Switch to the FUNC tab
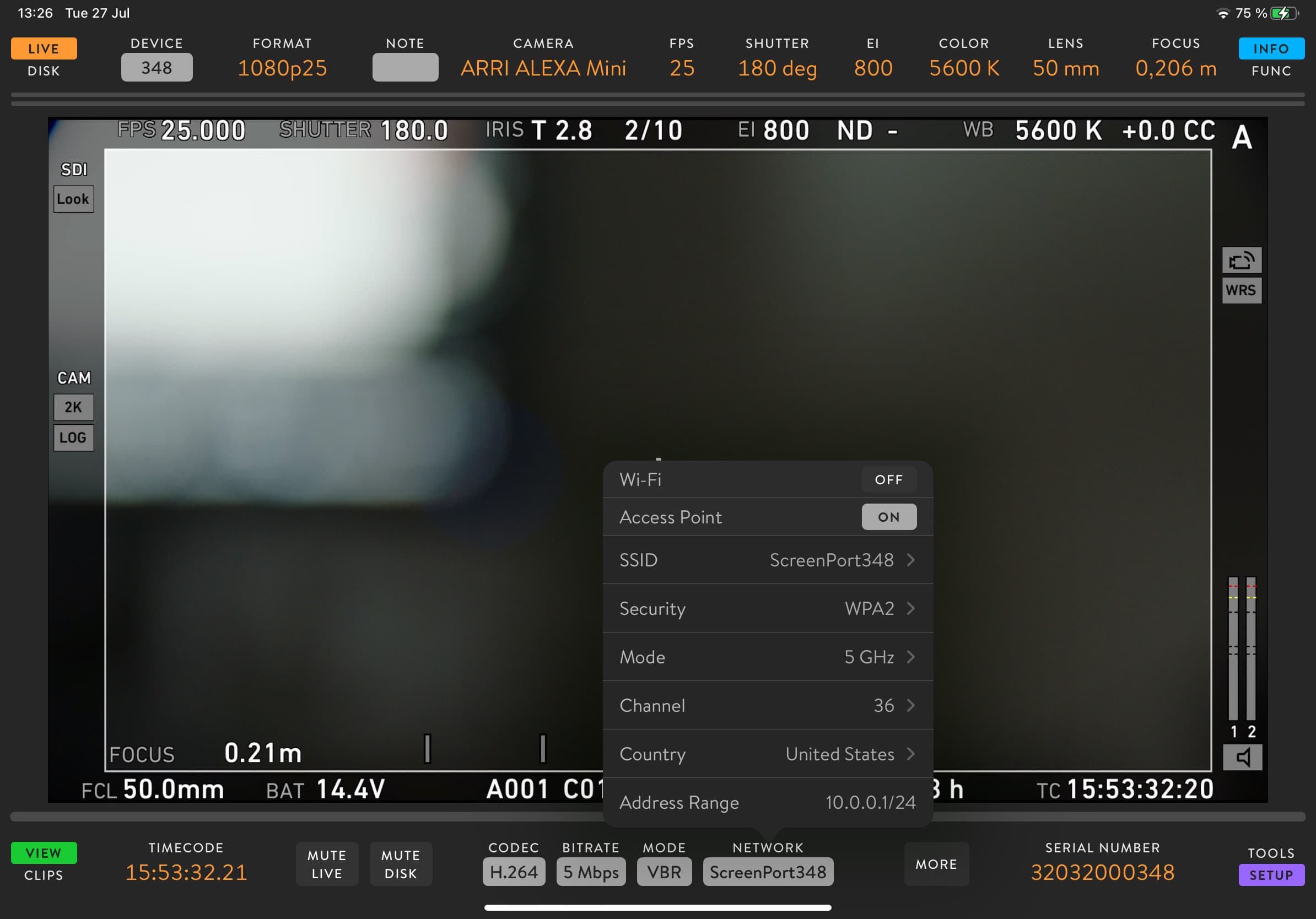This screenshot has width=1316, height=919. click(x=1271, y=71)
